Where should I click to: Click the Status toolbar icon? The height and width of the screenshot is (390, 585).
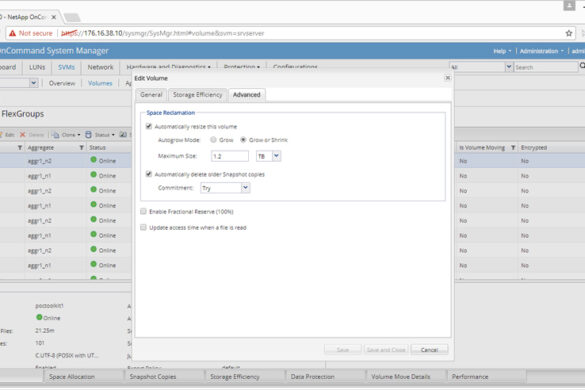coord(88,135)
